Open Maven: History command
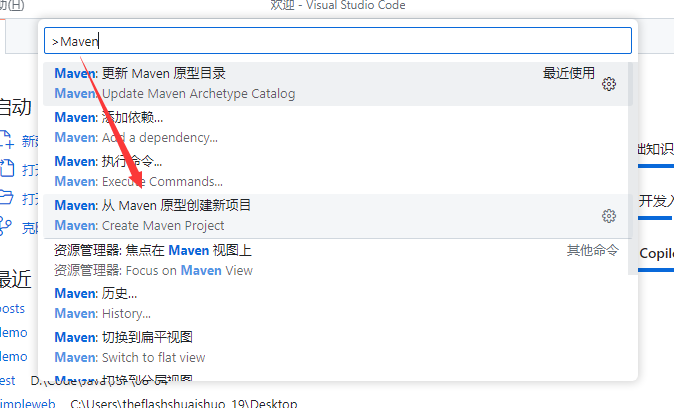Image resolution: width=674 pixels, height=408 pixels. [300, 303]
